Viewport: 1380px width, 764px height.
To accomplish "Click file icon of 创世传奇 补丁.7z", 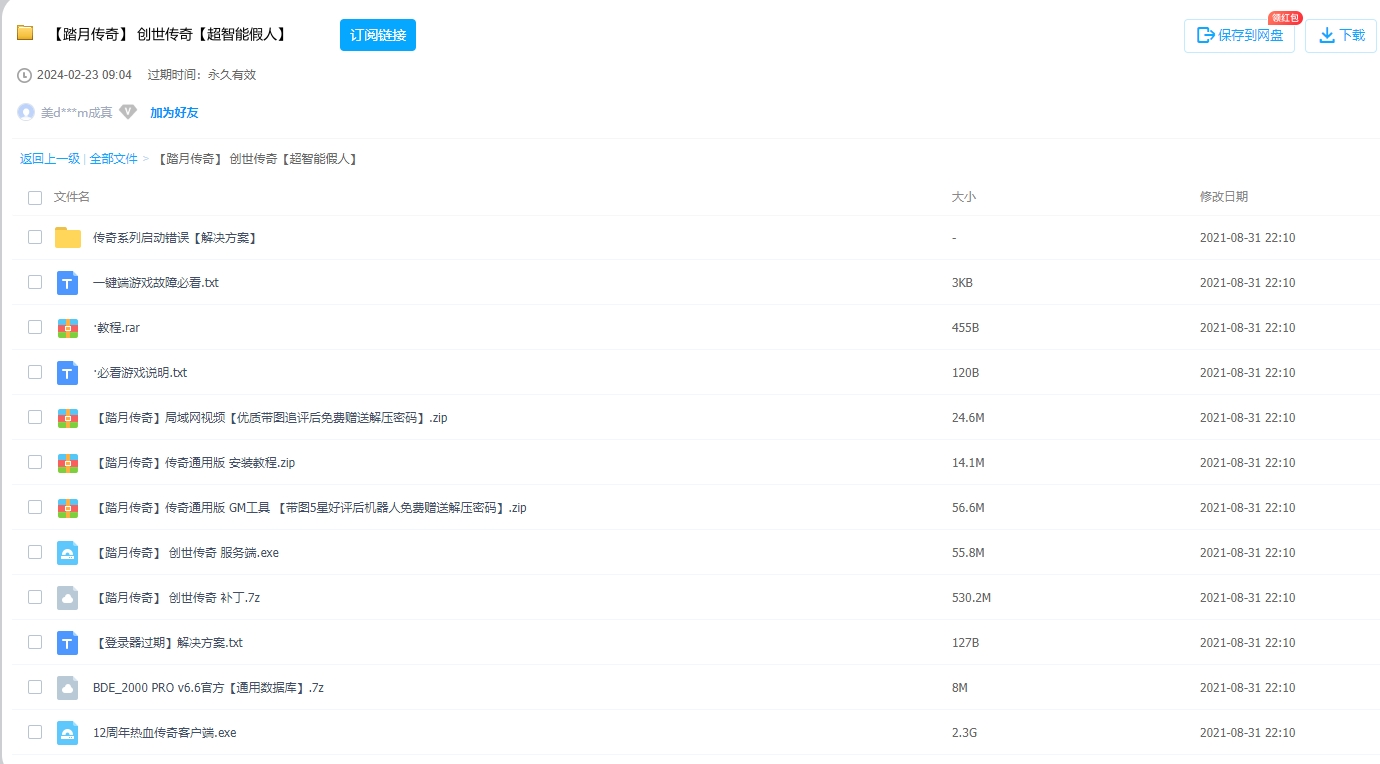I will point(68,598).
